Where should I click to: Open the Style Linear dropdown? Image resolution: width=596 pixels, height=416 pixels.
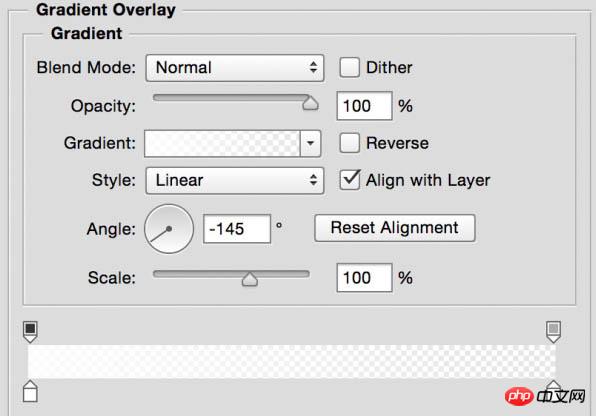pos(235,180)
